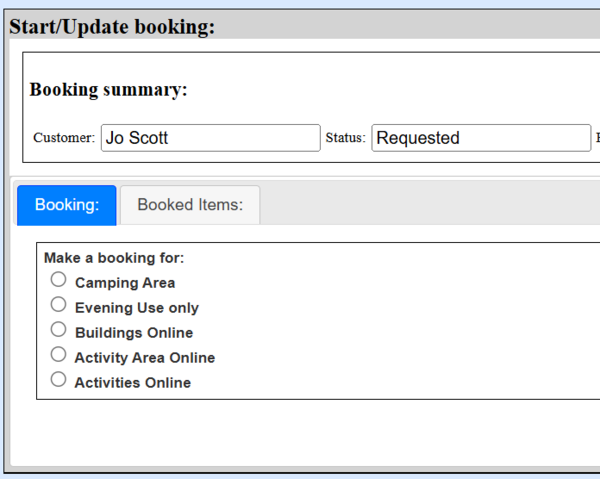600x479 pixels.
Task: Click the Booking summary heading
Action: coord(108,90)
